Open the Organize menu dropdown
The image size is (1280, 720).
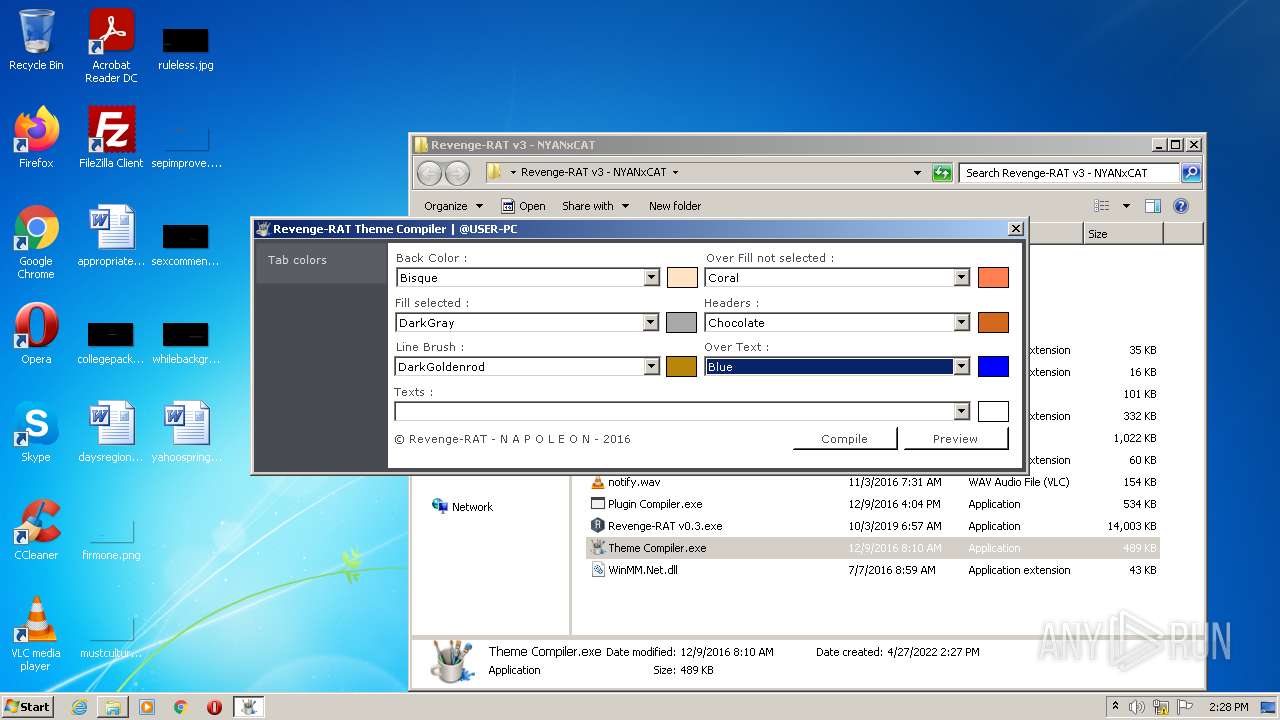pos(453,206)
